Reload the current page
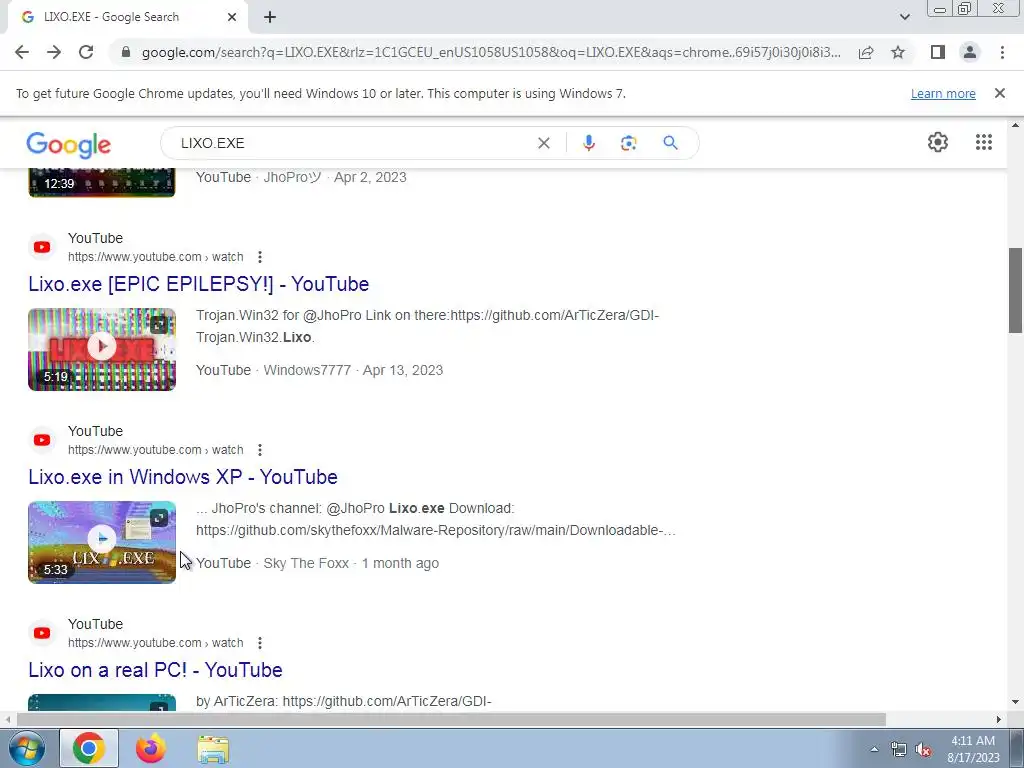Viewport: 1024px width, 768px height. click(x=86, y=52)
